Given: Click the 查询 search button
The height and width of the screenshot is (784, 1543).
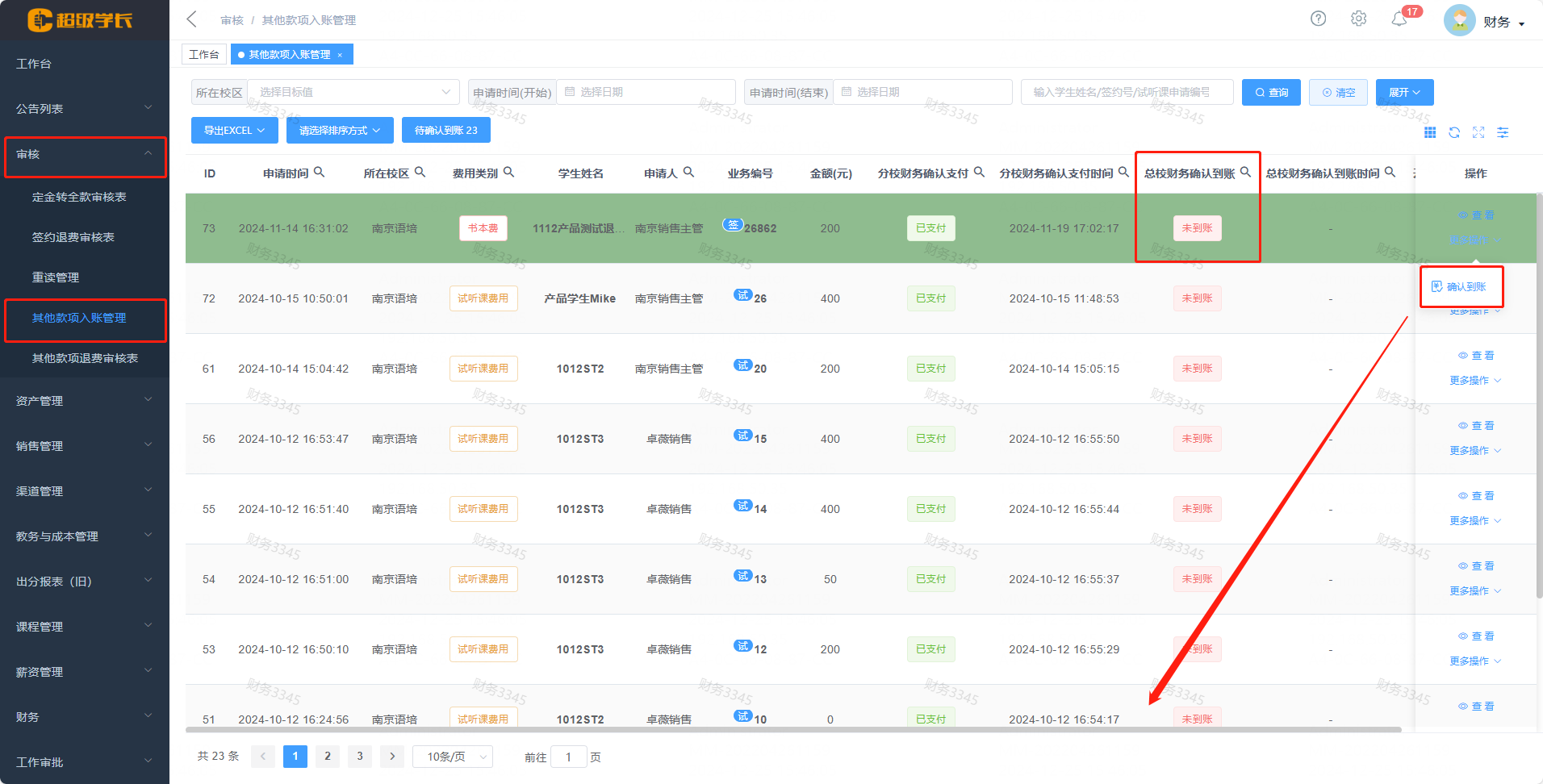Looking at the screenshot, I should coord(1271,92).
